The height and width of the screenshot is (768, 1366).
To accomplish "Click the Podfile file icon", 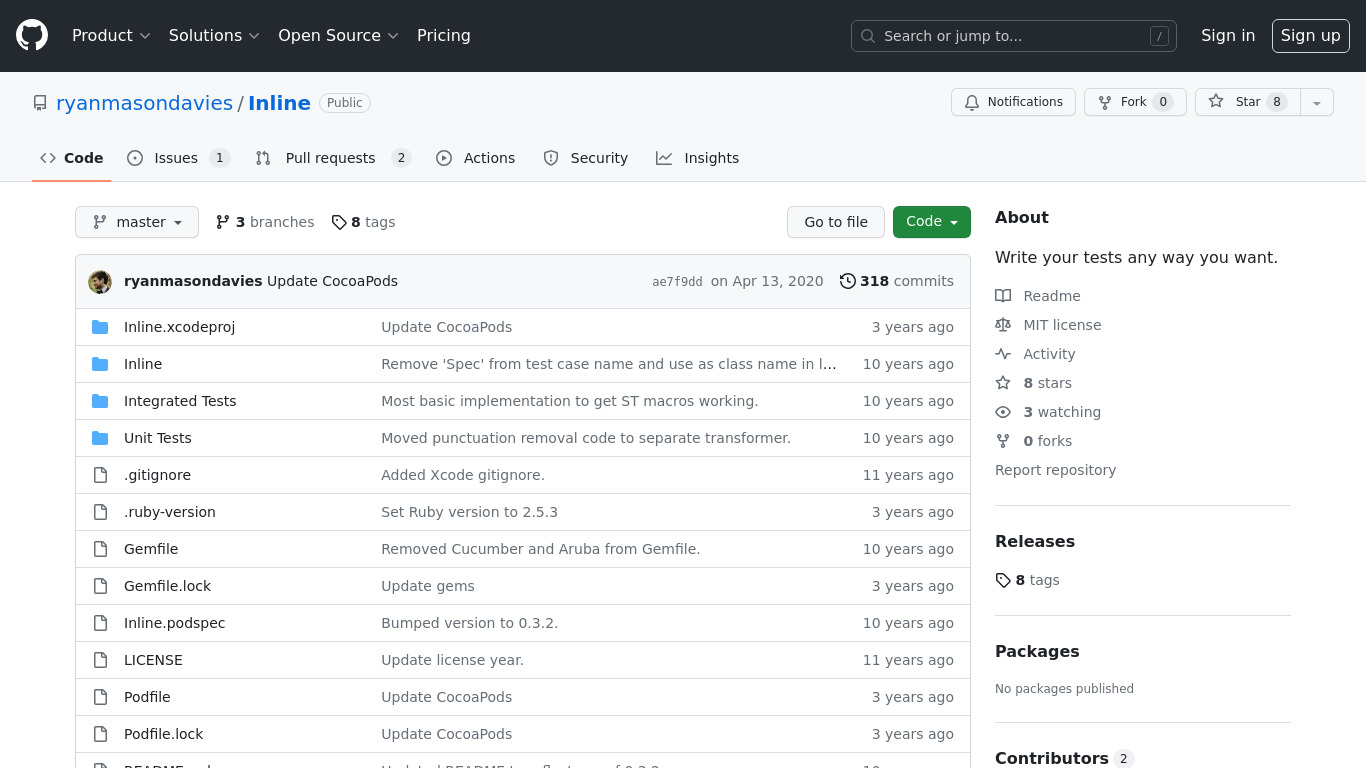I will coord(100,697).
